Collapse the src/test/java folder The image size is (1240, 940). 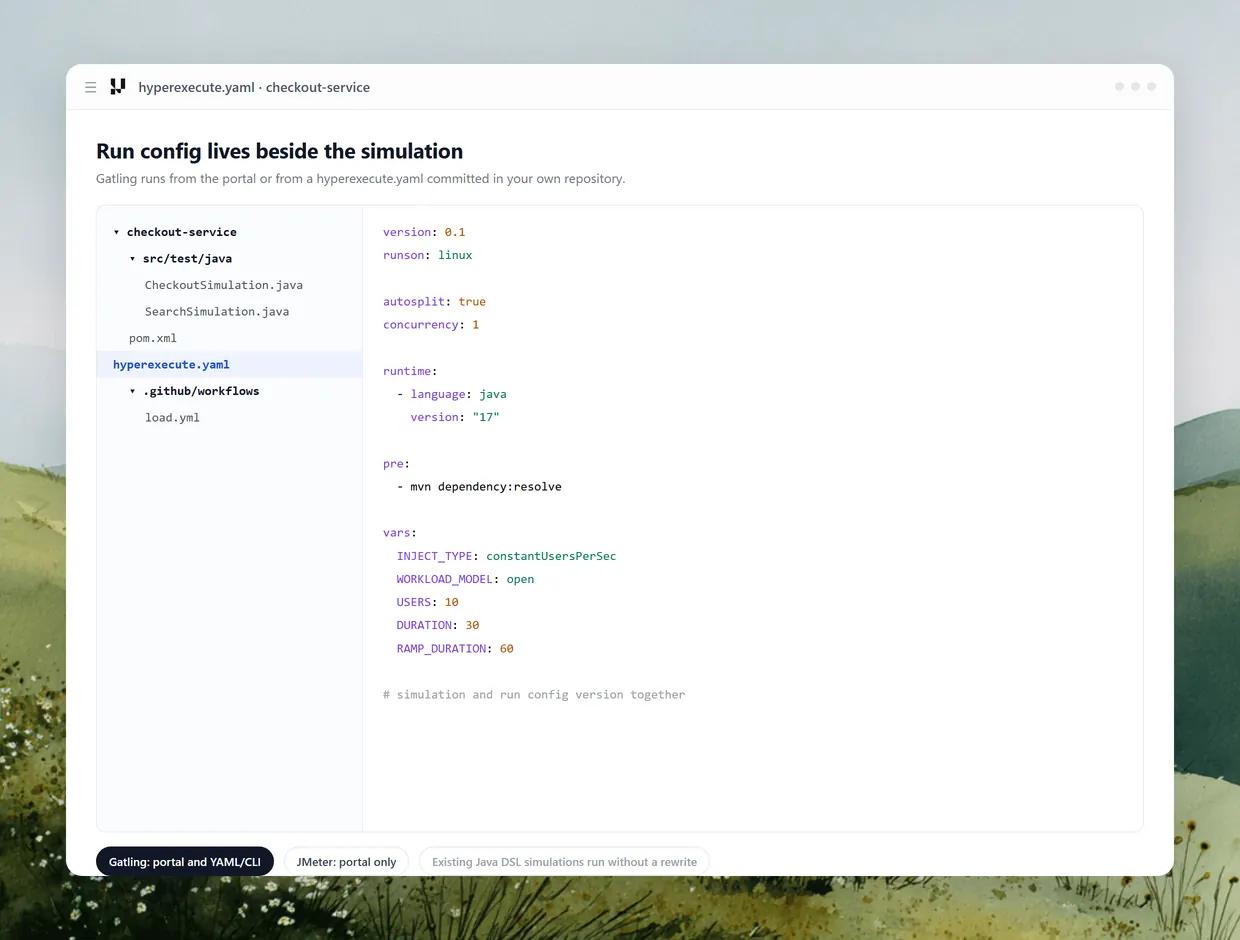[132, 259]
